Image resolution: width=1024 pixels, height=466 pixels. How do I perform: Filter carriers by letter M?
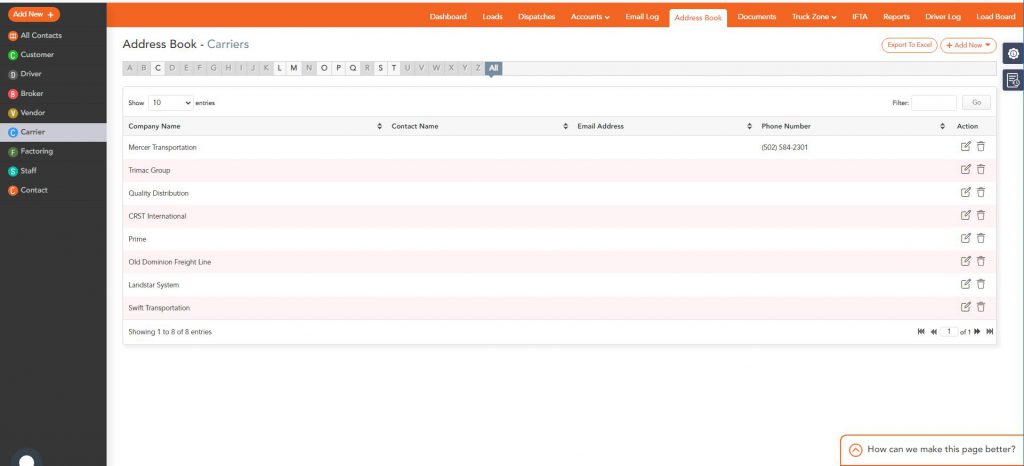click(294, 68)
